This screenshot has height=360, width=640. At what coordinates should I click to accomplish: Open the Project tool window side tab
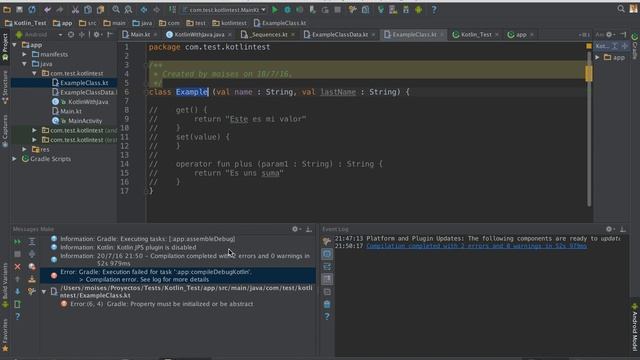pos(5,47)
